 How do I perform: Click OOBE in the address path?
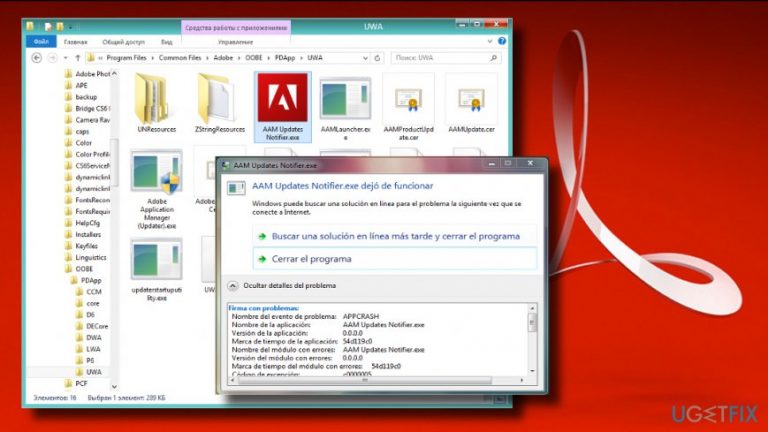[x=254, y=58]
